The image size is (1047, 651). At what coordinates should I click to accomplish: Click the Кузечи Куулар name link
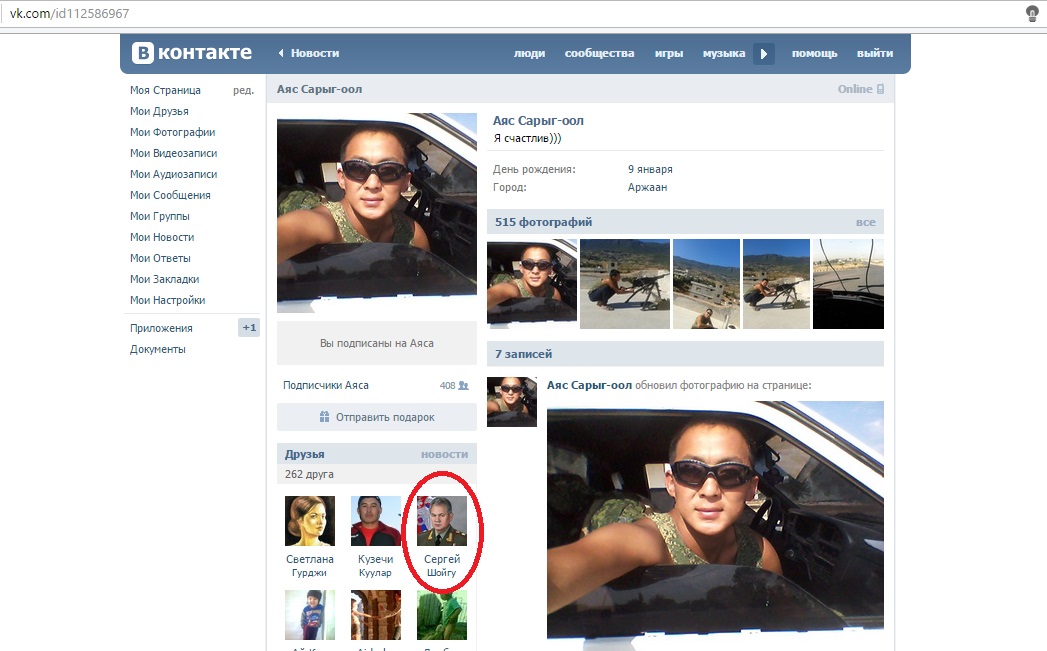375,566
